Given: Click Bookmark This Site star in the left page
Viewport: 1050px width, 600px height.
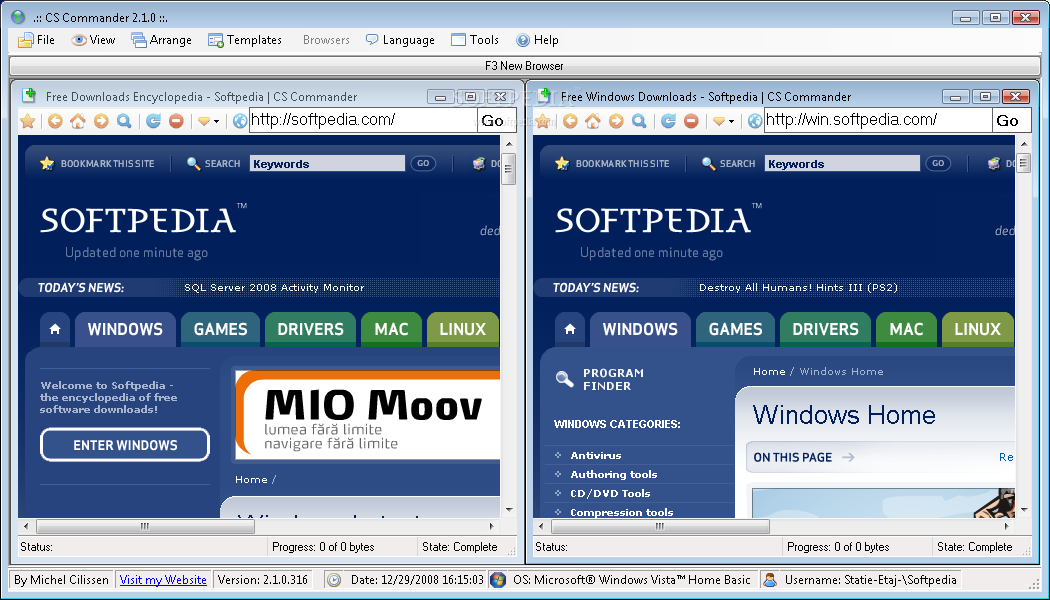Looking at the screenshot, I should click(47, 163).
